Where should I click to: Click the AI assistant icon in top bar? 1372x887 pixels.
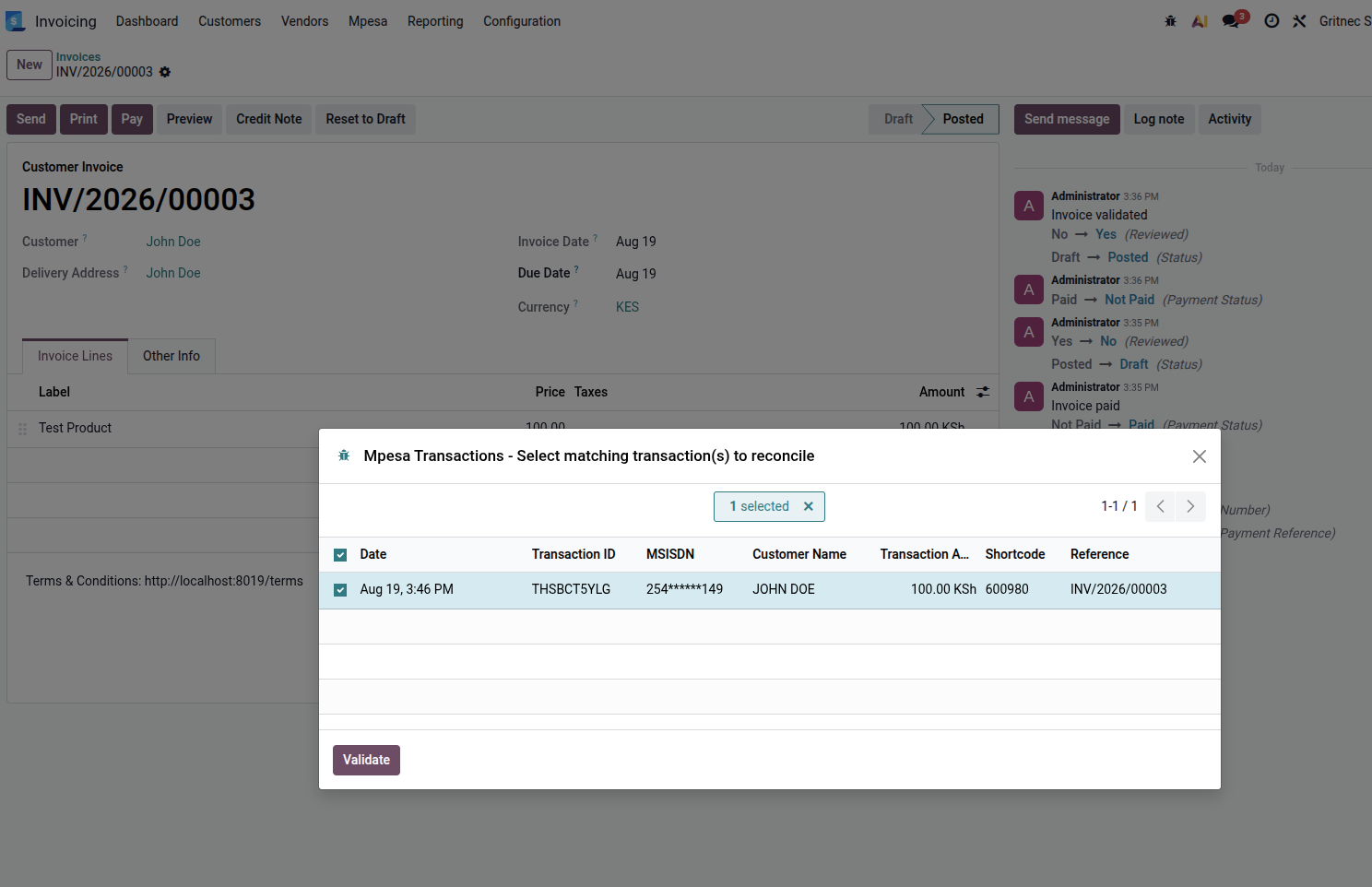(1200, 21)
